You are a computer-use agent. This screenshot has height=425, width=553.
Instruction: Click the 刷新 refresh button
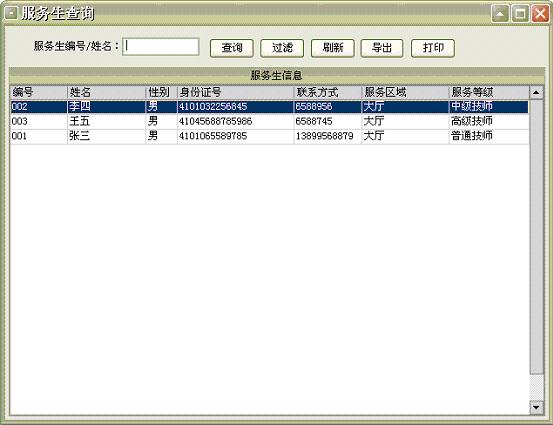pyautogui.click(x=332, y=48)
